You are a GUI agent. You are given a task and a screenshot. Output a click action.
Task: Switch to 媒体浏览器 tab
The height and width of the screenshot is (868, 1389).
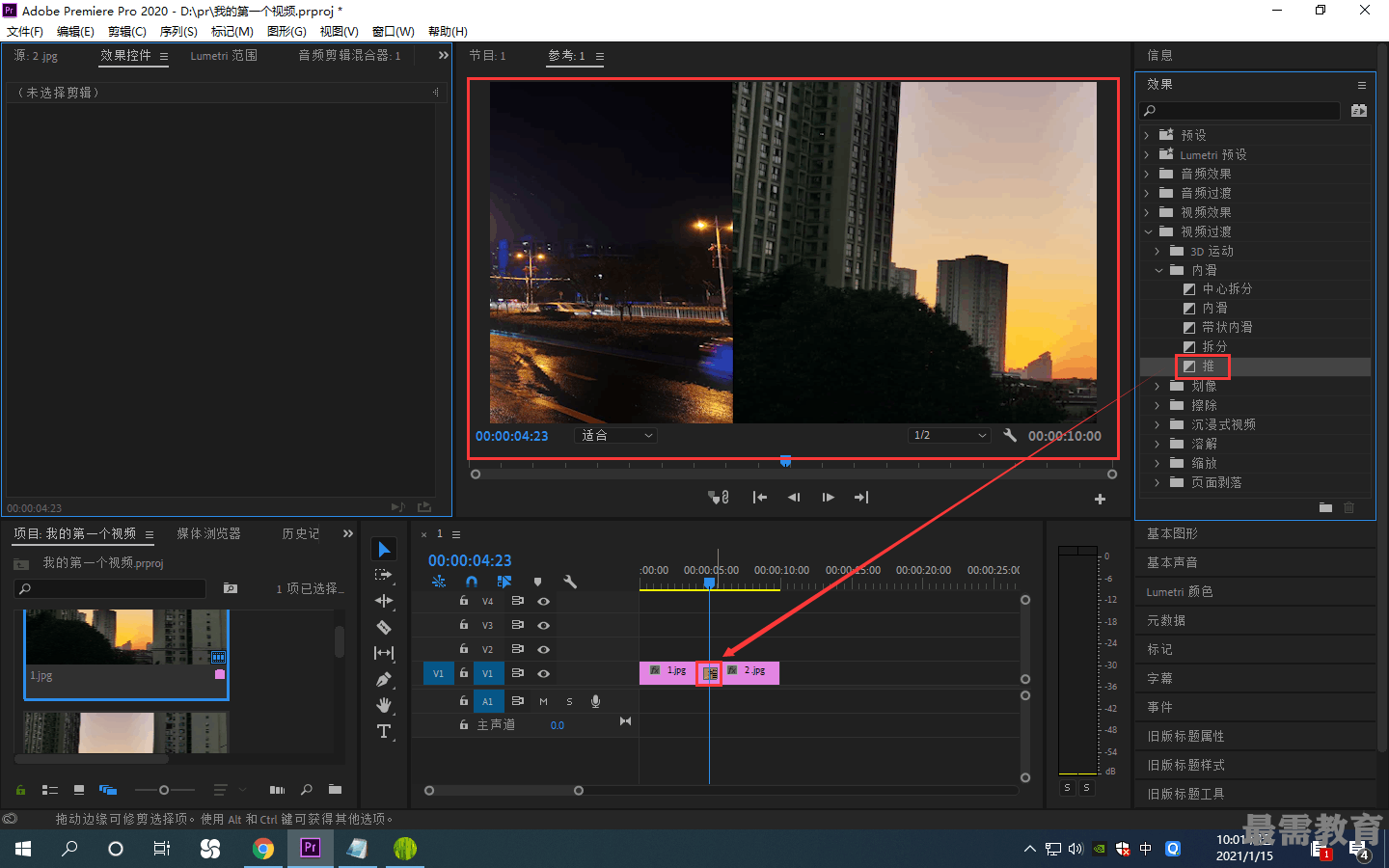tap(208, 533)
